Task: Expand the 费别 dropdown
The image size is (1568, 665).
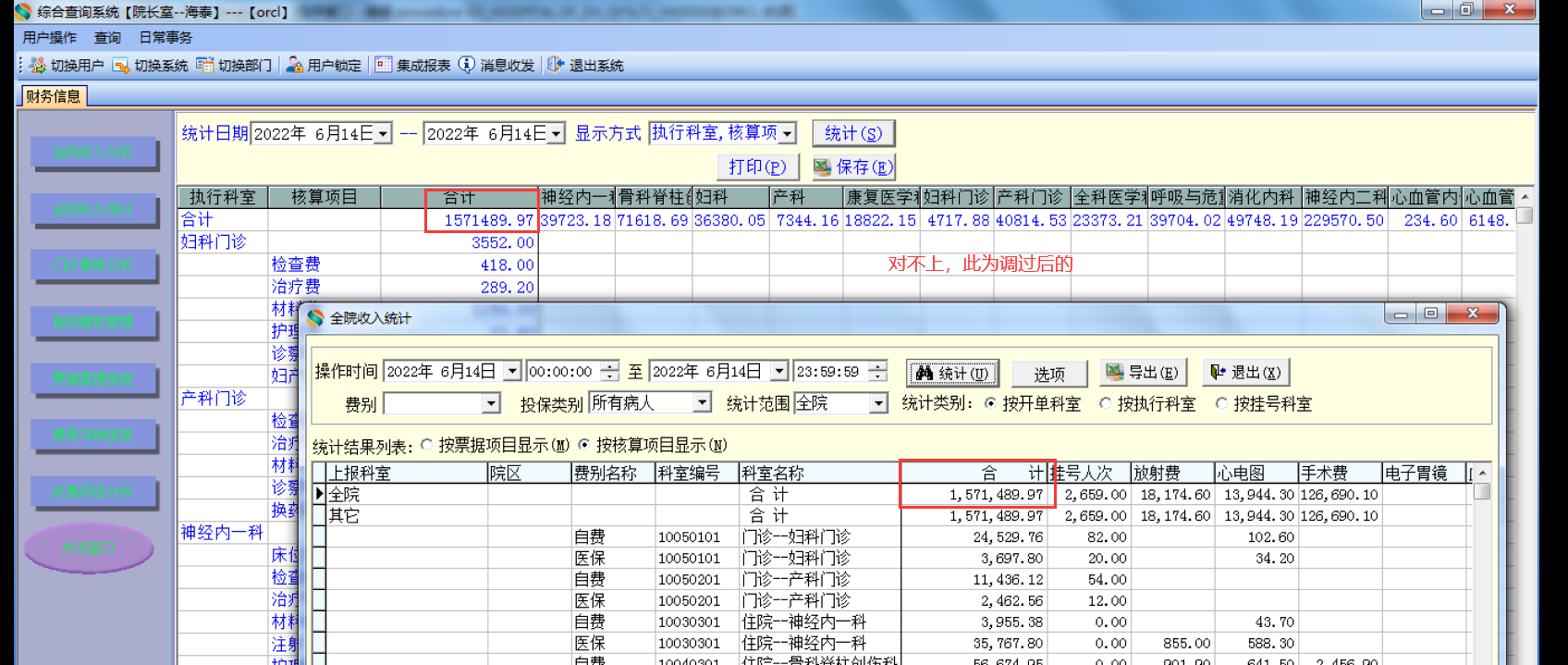Action: (x=491, y=404)
